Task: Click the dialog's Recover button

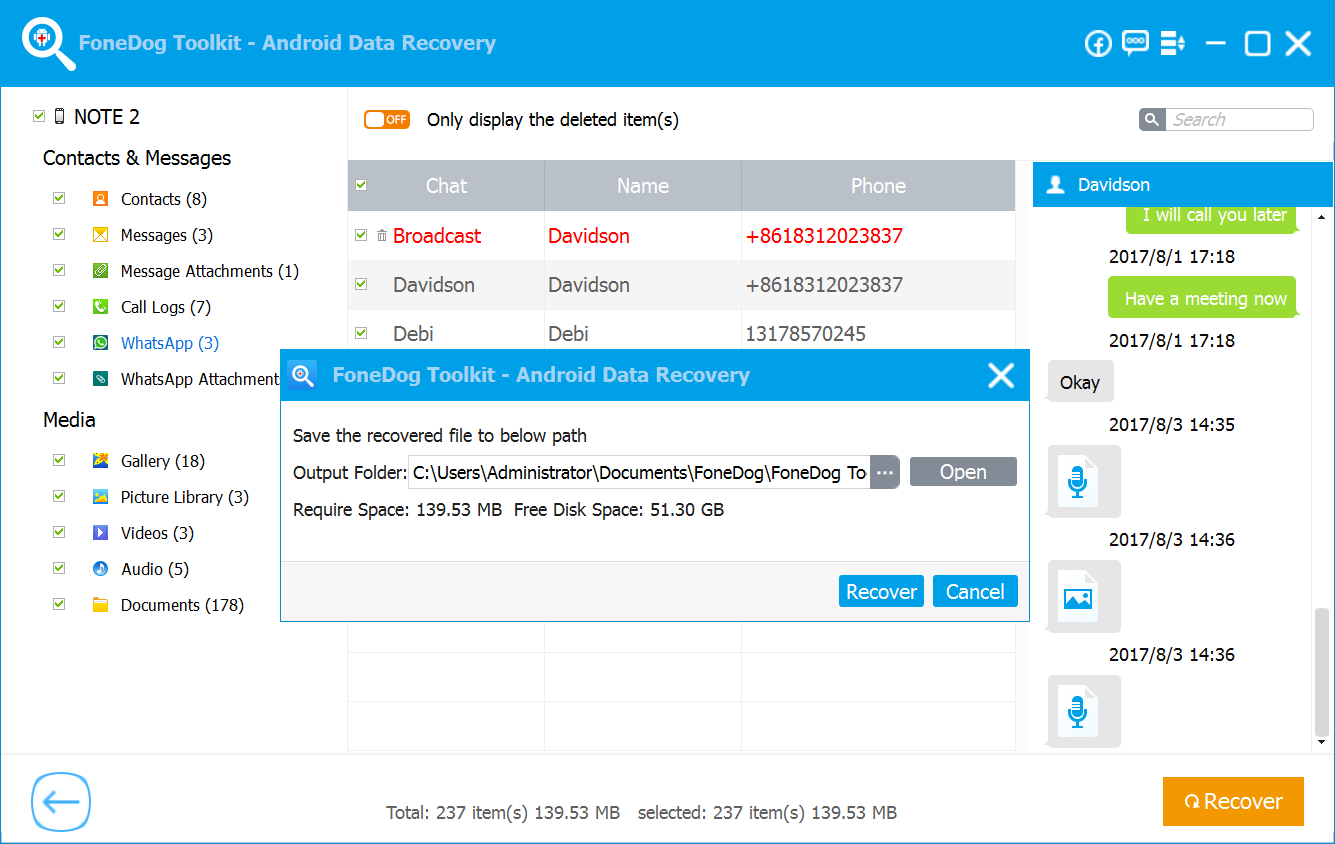Action: (881, 591)
